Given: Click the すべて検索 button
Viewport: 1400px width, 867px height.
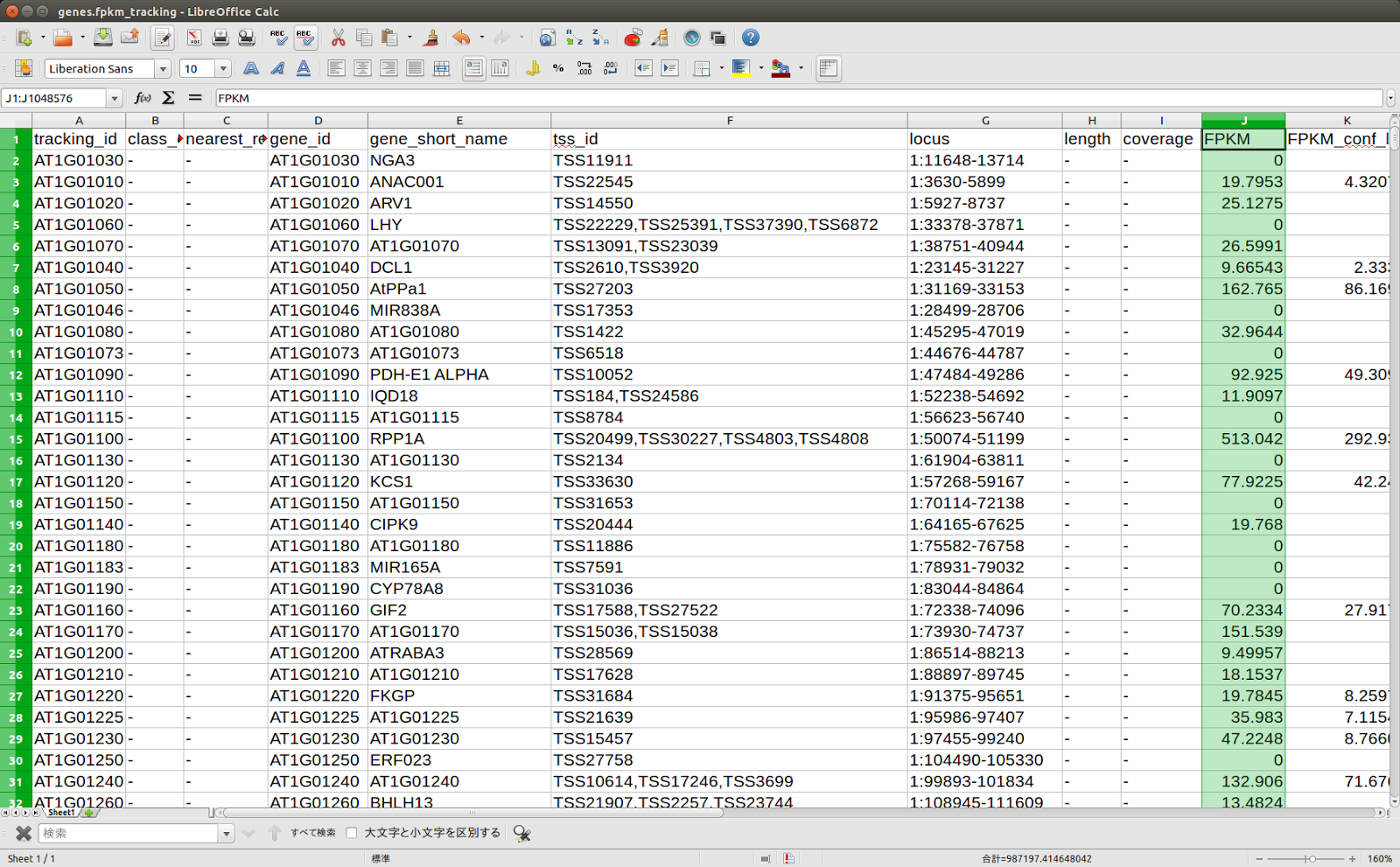Looking at the screenshot, I should tap(313, 833).
